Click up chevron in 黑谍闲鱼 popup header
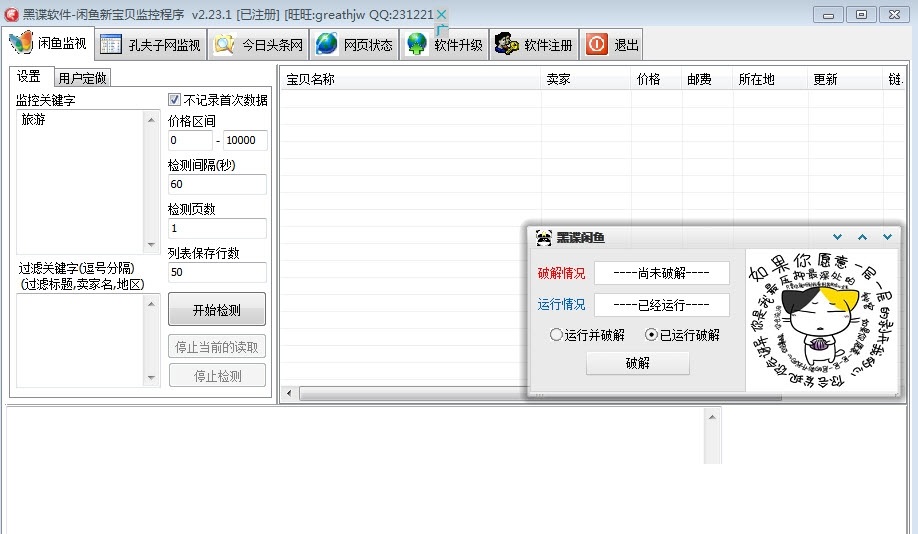This screenshot has height=534, width=918. click(x=862, y=237)
